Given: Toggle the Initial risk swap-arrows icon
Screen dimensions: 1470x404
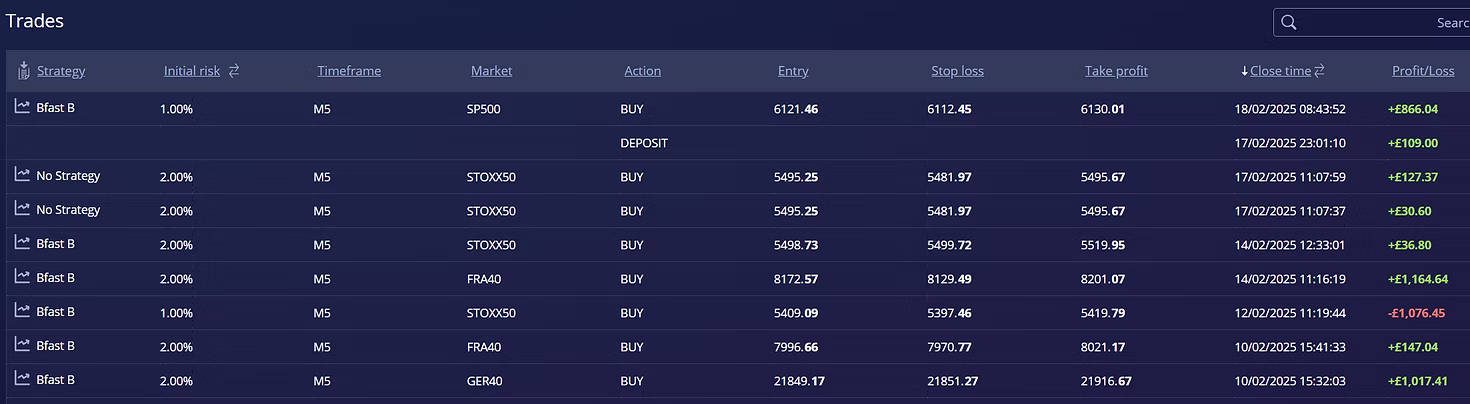Looking at the screenshot, I should (234, 71).
